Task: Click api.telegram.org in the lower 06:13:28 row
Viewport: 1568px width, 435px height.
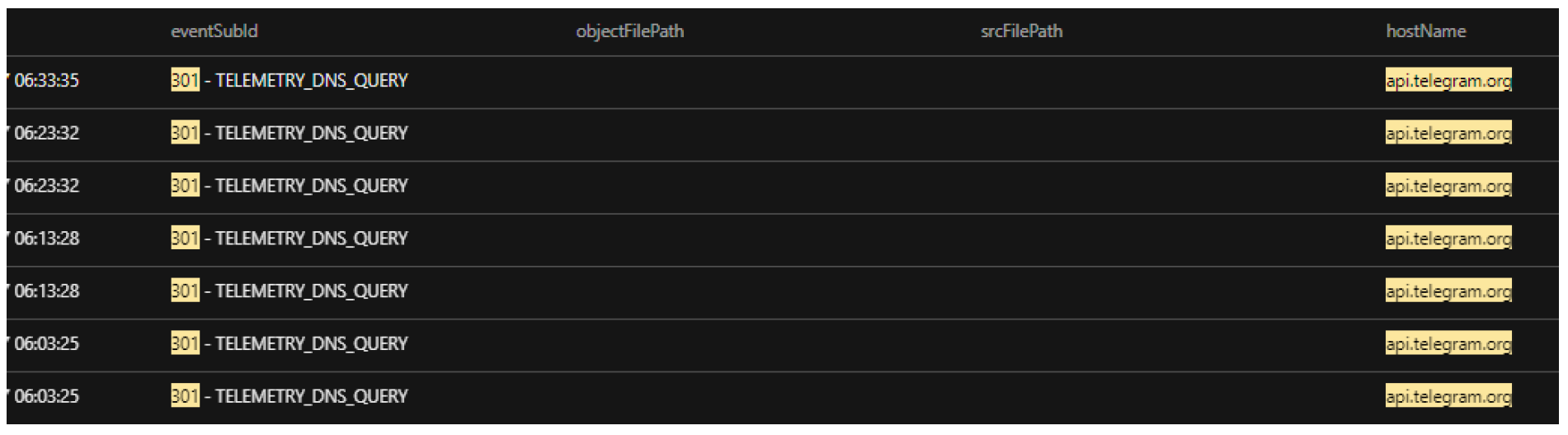Action: (x=1448, y=291)
